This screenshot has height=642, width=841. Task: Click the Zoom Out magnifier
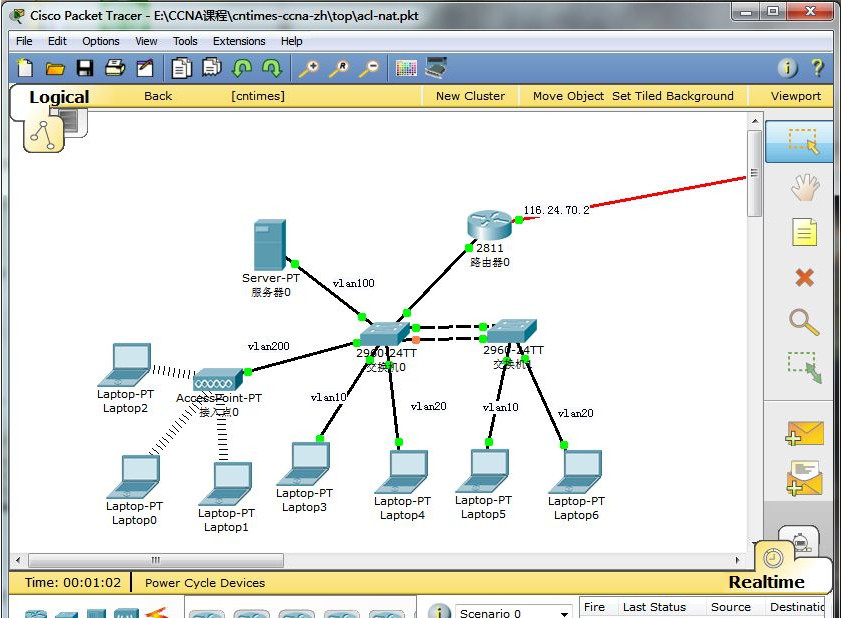coord(369,68)
